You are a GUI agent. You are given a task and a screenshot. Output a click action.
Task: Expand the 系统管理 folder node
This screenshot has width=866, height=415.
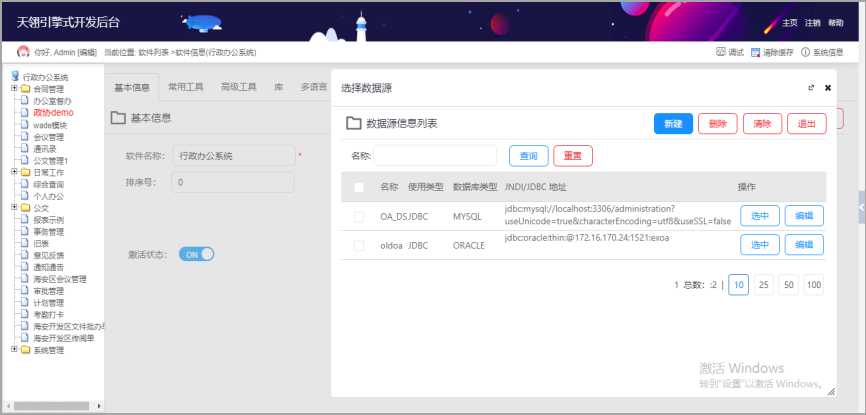point(14,351)
